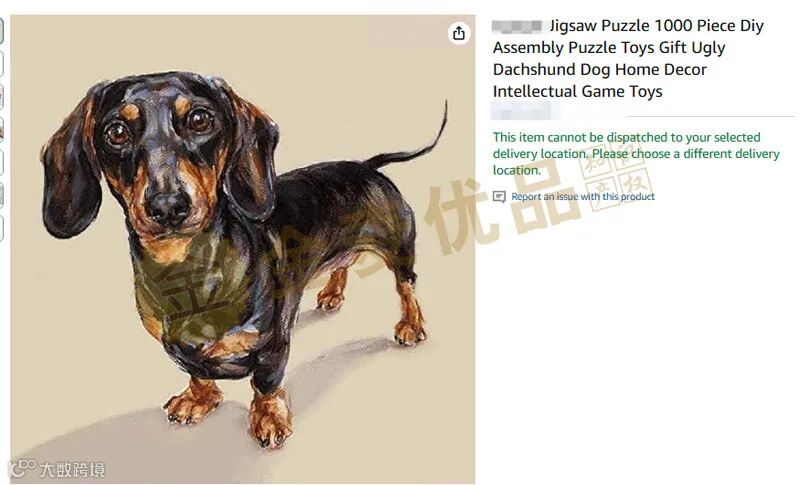Select the seventh thumbnail in left strip
The height and width of the screenshot is (485, 800).
(2, 228)
